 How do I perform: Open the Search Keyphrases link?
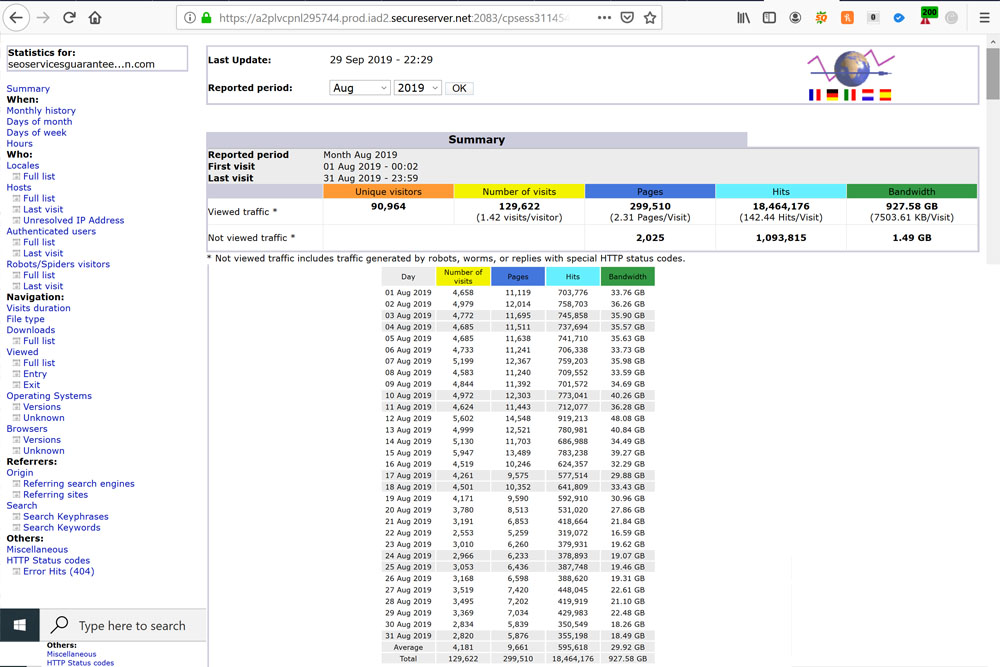click(66, 517)
